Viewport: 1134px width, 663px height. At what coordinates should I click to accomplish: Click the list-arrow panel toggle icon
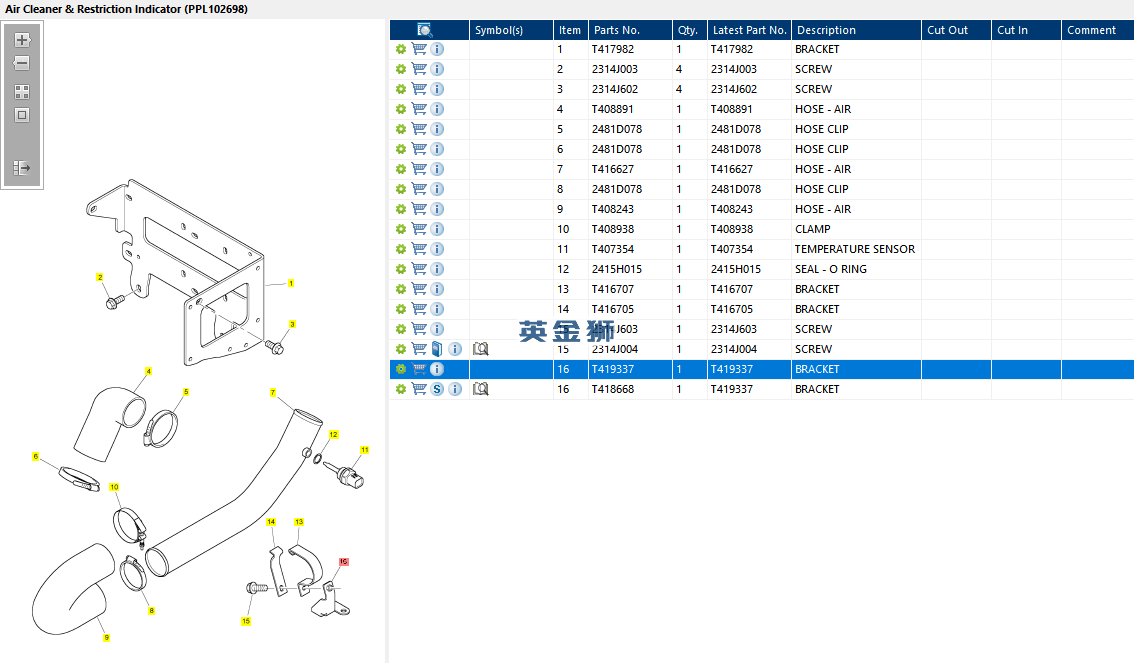pyautogui.click(x=22, y=168)
